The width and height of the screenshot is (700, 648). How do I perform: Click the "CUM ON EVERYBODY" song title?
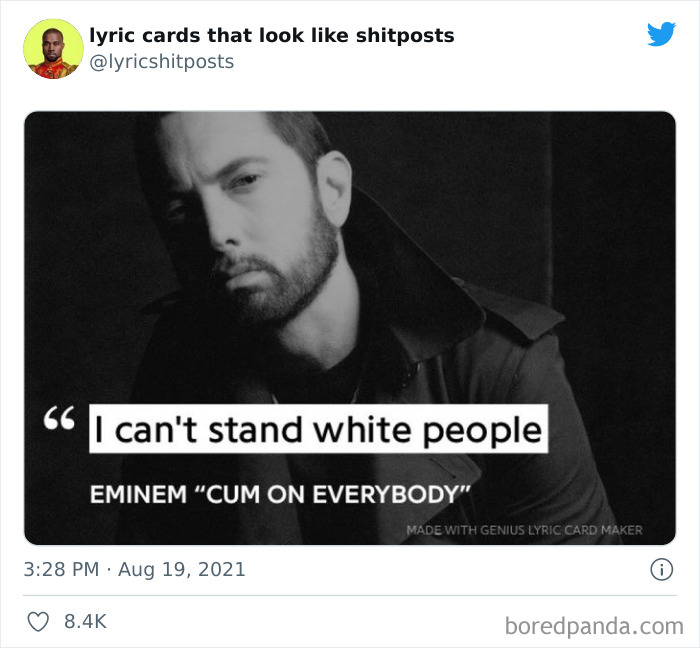[x=333, y=494]
